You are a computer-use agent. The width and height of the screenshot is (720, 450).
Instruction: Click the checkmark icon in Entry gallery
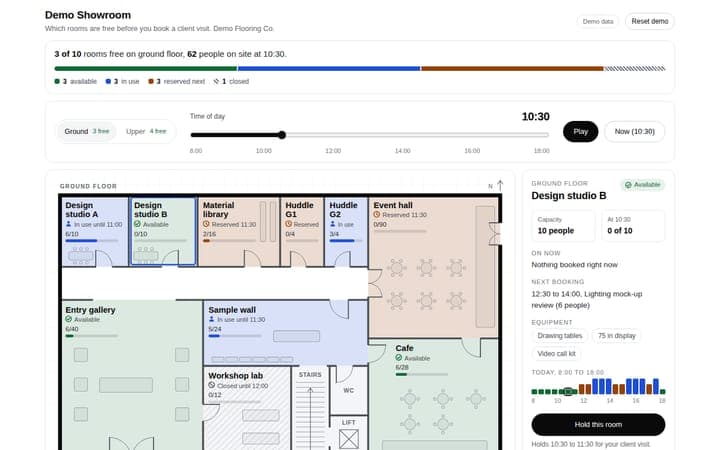click(x=68, y=319)
